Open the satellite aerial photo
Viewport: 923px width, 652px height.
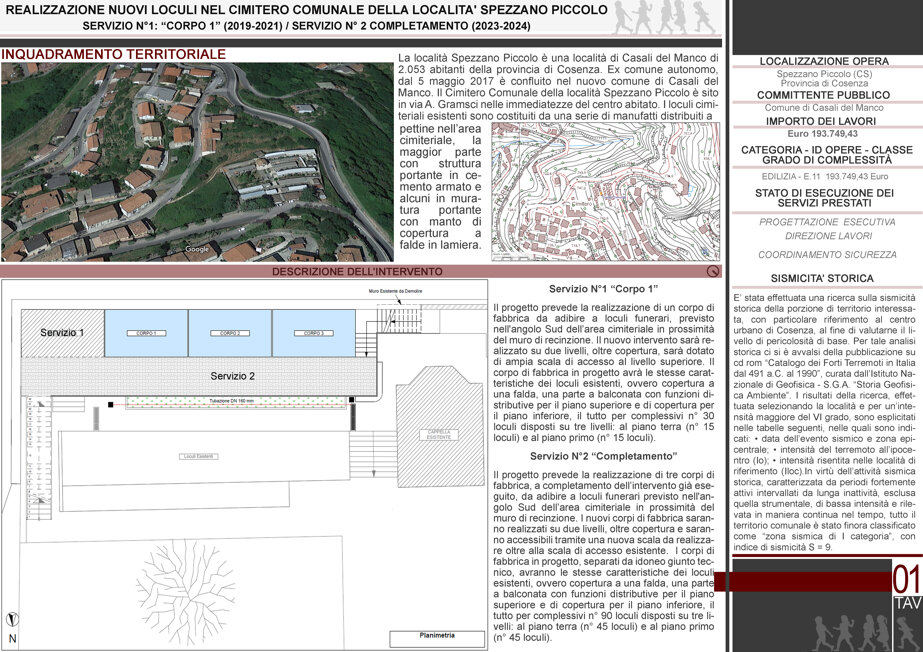tap(197, 162)
